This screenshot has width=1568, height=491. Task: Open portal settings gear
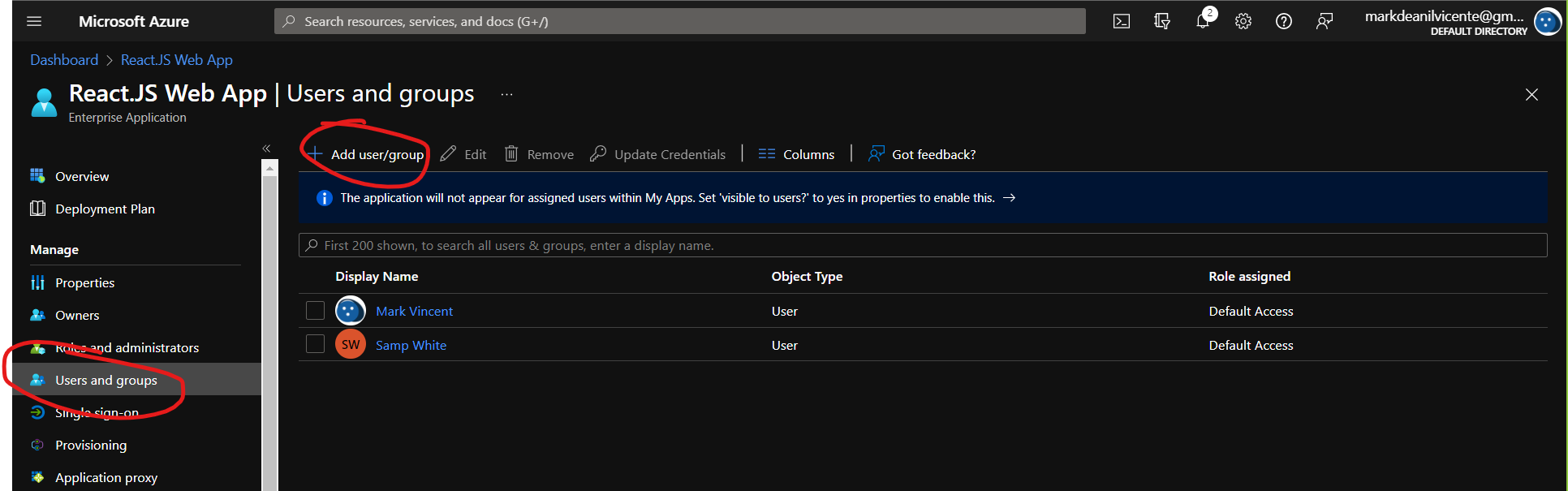[x=1243, y=22]
